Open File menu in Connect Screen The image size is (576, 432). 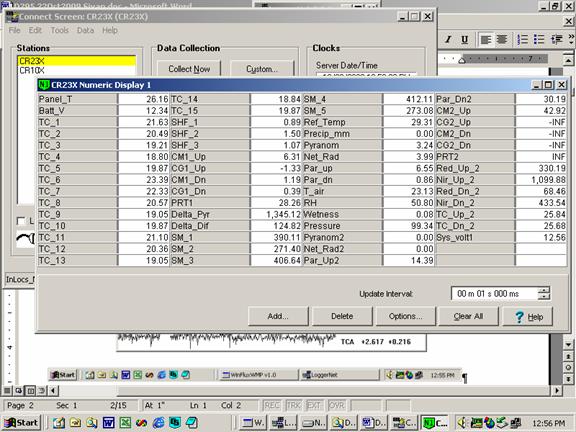pos(14,30)
